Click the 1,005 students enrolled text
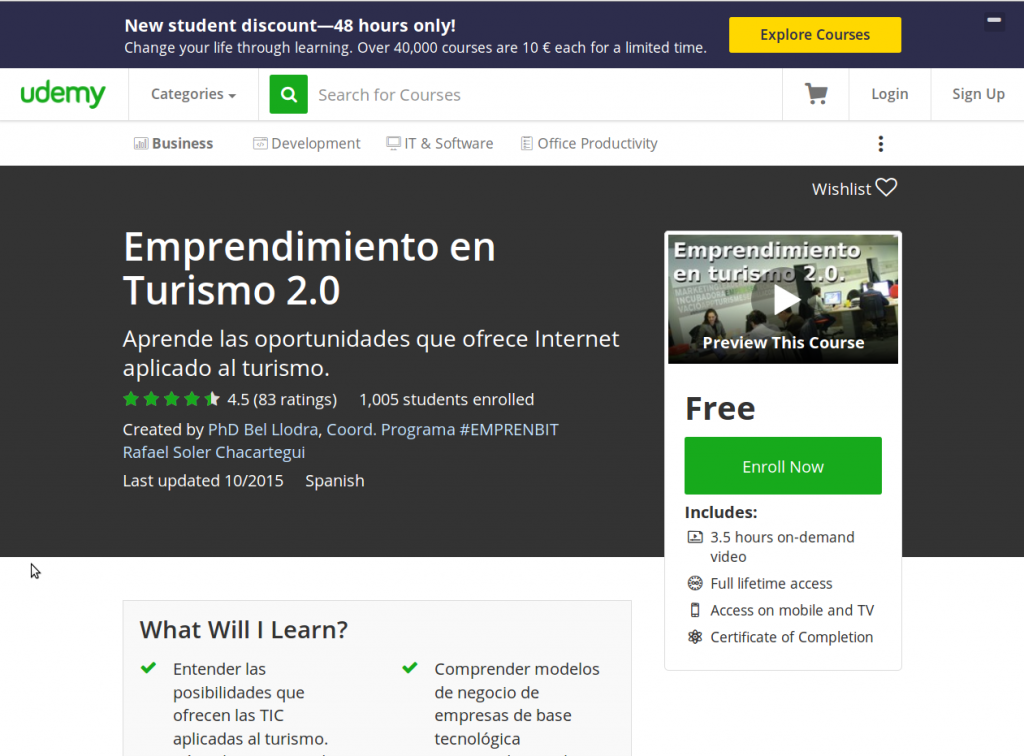Viewport: 1024px width, 756px height. pyautogui.click(x=447, y=400)
